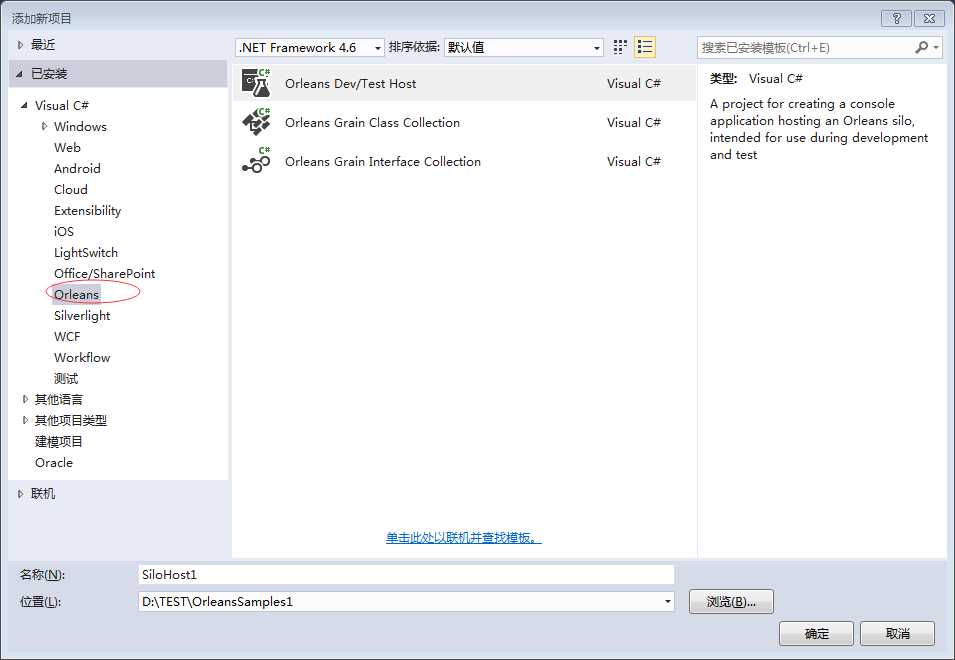
Task: Click the 取消 button
Action: pos(897,634)
